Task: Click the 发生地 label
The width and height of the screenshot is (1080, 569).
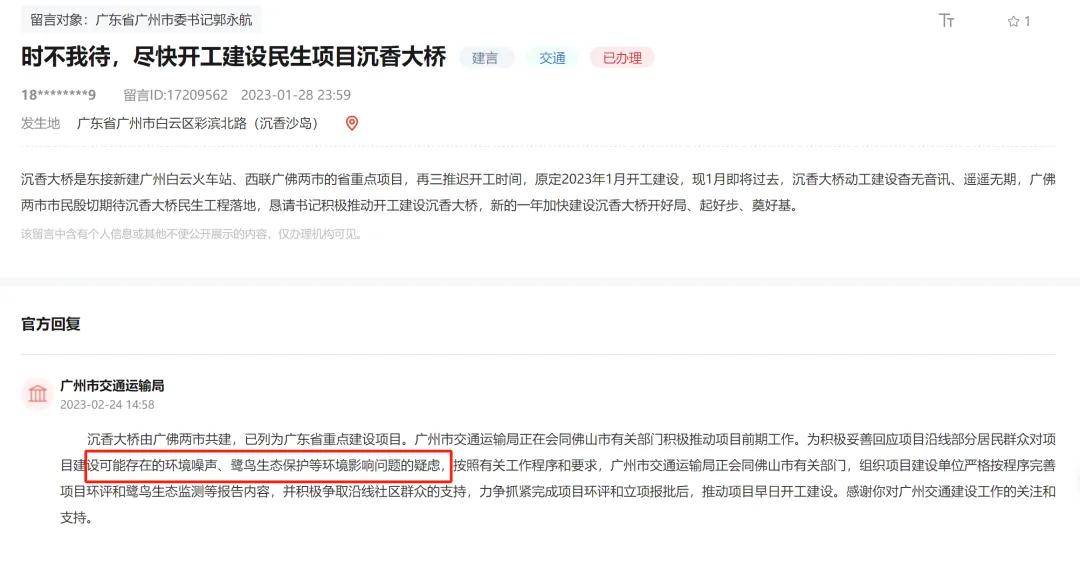Action: click(x=41, y=123)
